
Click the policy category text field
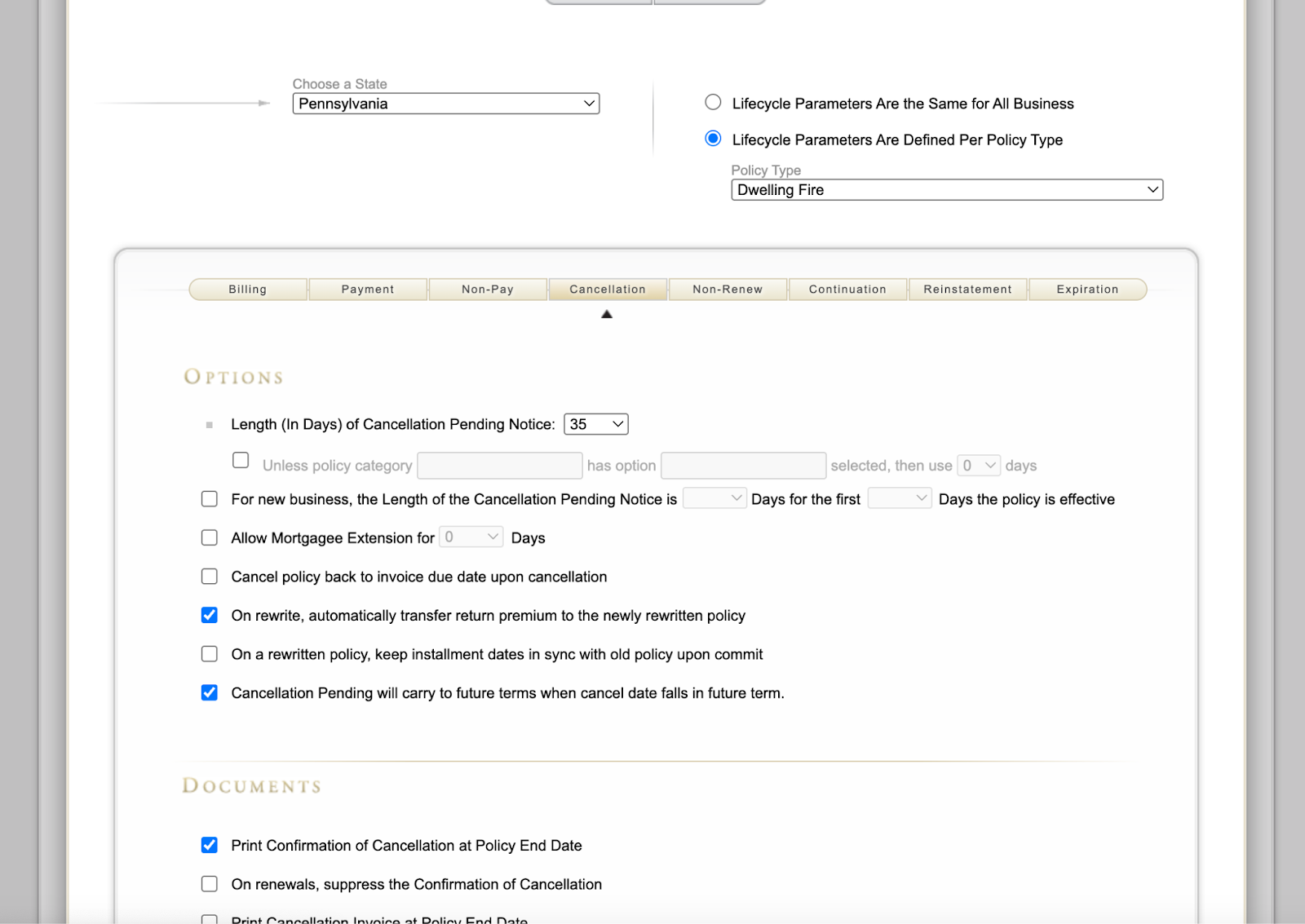(499, 466)
